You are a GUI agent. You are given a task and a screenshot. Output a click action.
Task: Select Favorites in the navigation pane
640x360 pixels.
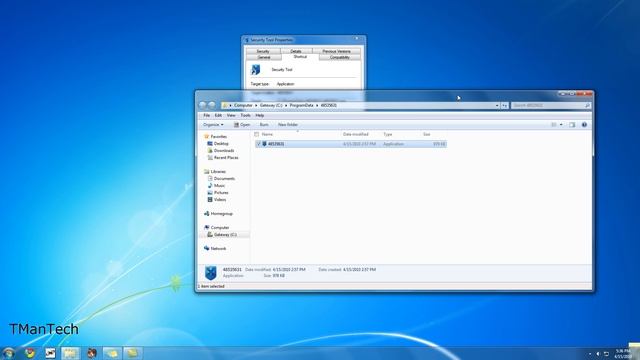click(216, 136)
